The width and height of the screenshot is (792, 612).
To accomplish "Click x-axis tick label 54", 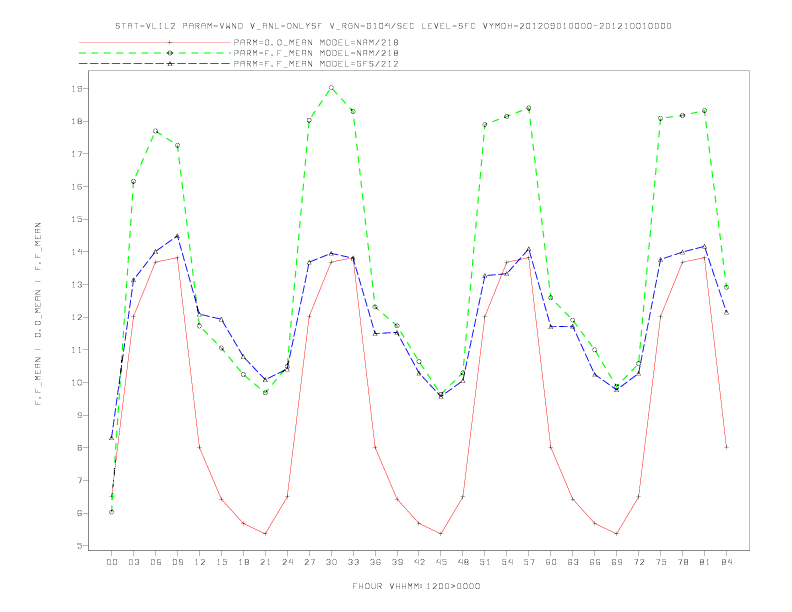I will click(507, 562).
